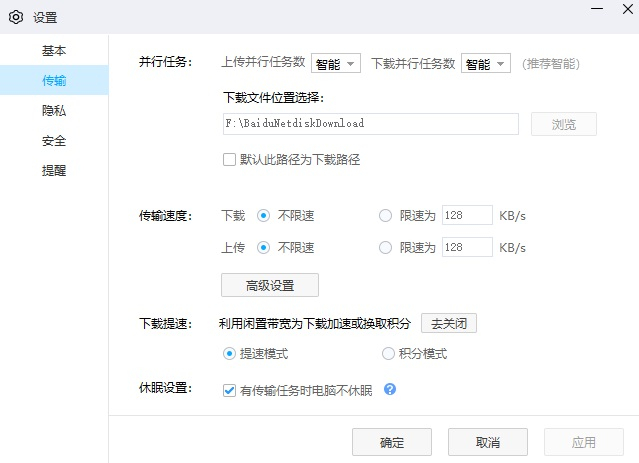Uncheck 有传输任务时电脑不休眠 checkbox
Screen dimensions: 639x463
[229, 390]
